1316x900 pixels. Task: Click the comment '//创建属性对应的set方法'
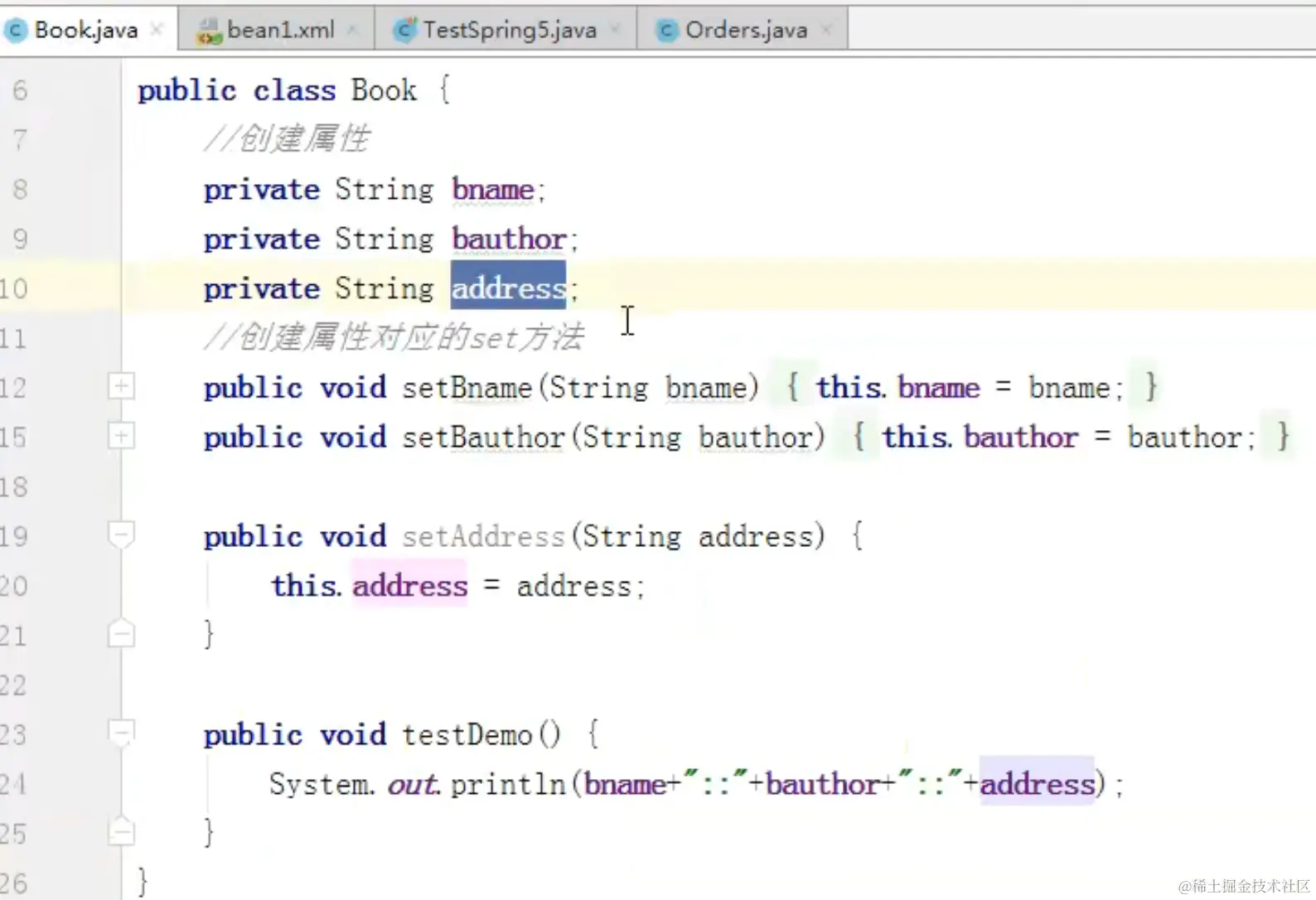coord(394,337)
